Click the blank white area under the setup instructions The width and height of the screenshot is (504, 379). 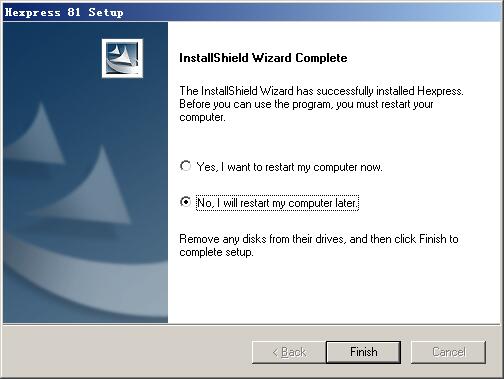tap(333, 290)
